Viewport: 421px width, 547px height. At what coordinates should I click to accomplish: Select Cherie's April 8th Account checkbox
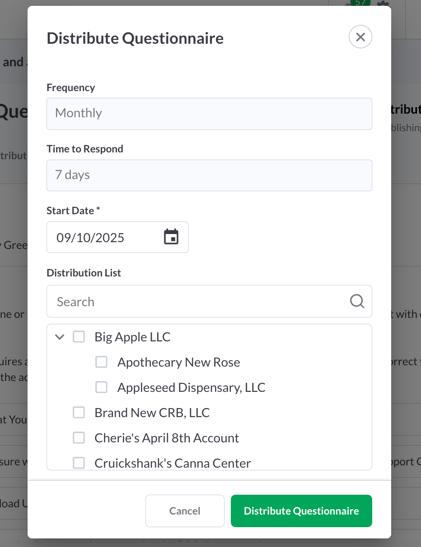pos(79,437)
